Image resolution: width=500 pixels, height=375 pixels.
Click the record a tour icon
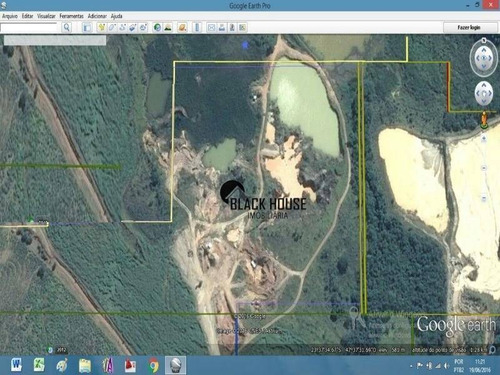click(143, 27)
